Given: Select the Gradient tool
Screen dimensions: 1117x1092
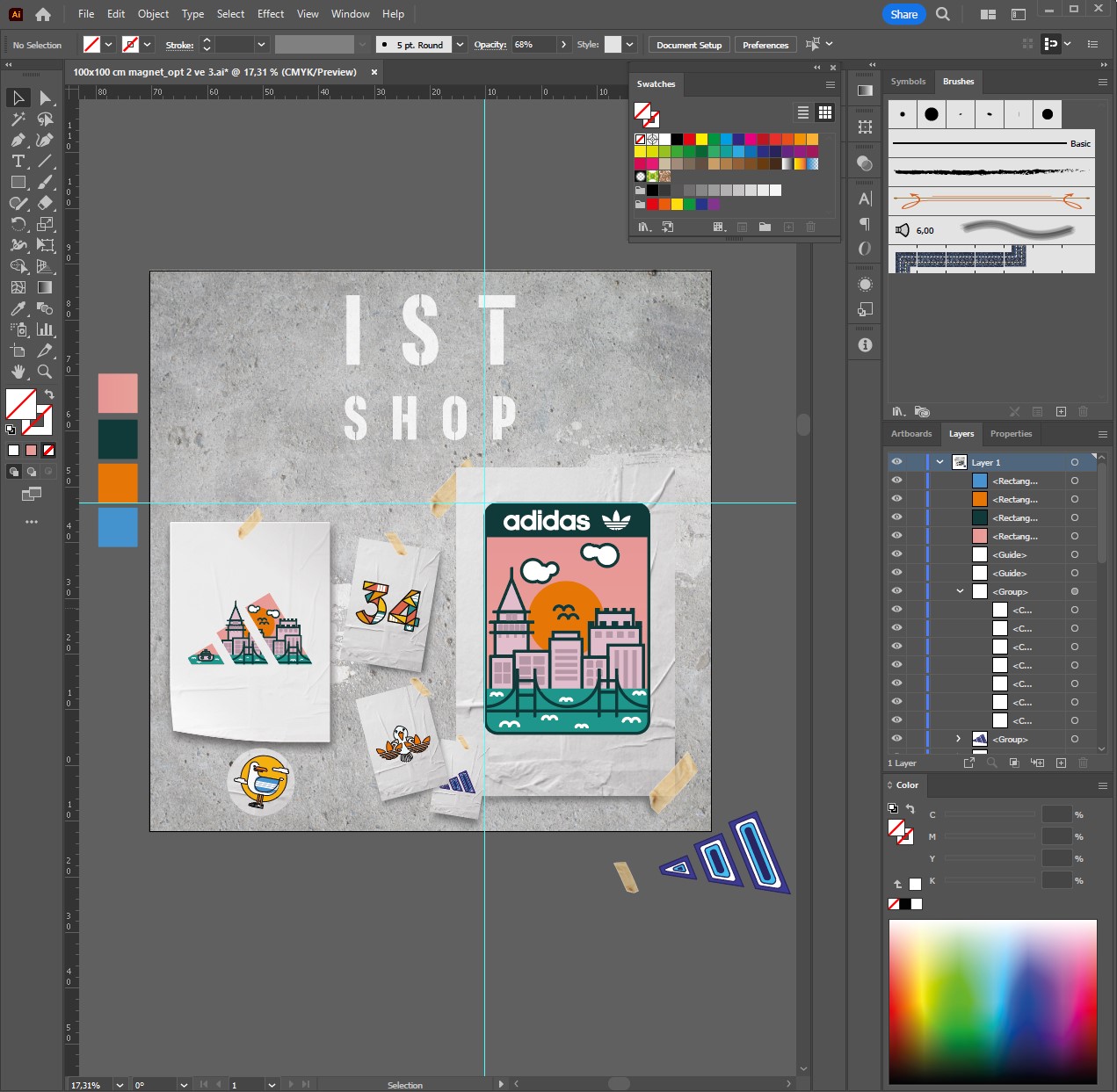Looking at the screenshot, I should click(45, 287).
